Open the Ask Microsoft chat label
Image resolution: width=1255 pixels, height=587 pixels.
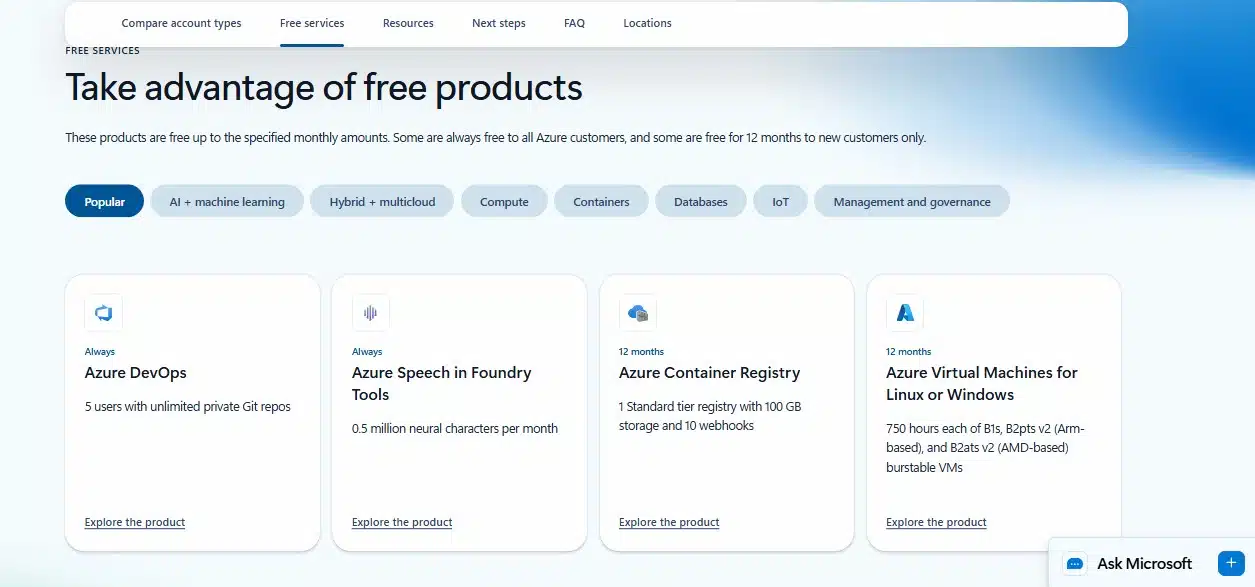[x=1145, y=563]
